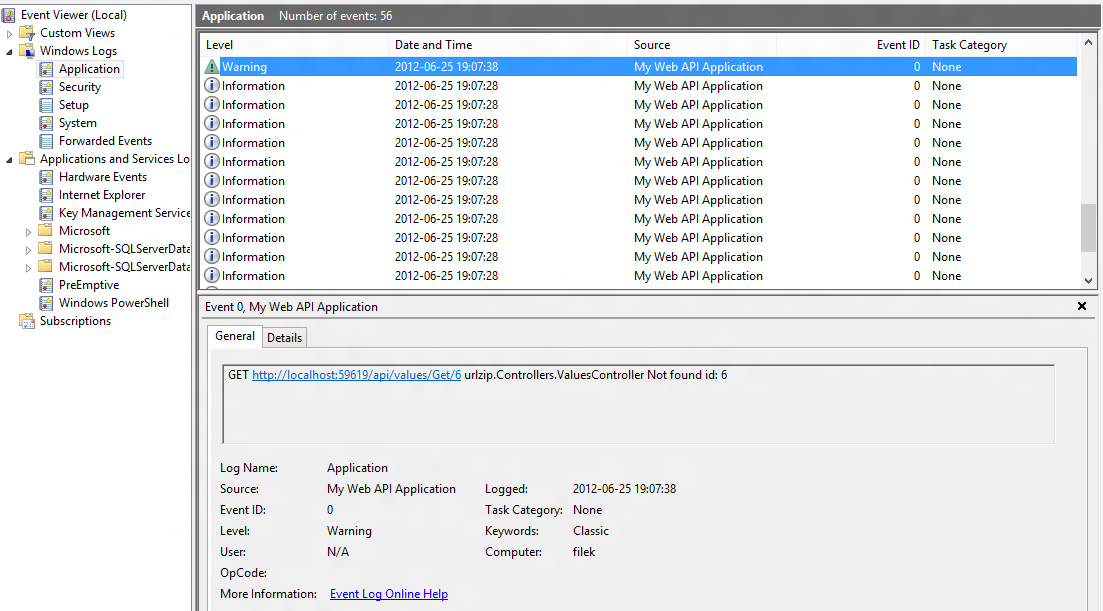Click the warning row's 2012-06-25 19:07:38 timestamp

click(x=446, y=67)
